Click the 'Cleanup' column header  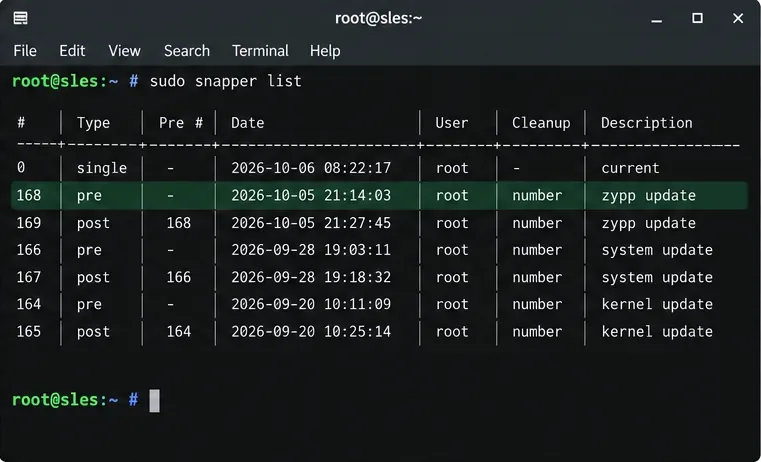pos(541,123)
